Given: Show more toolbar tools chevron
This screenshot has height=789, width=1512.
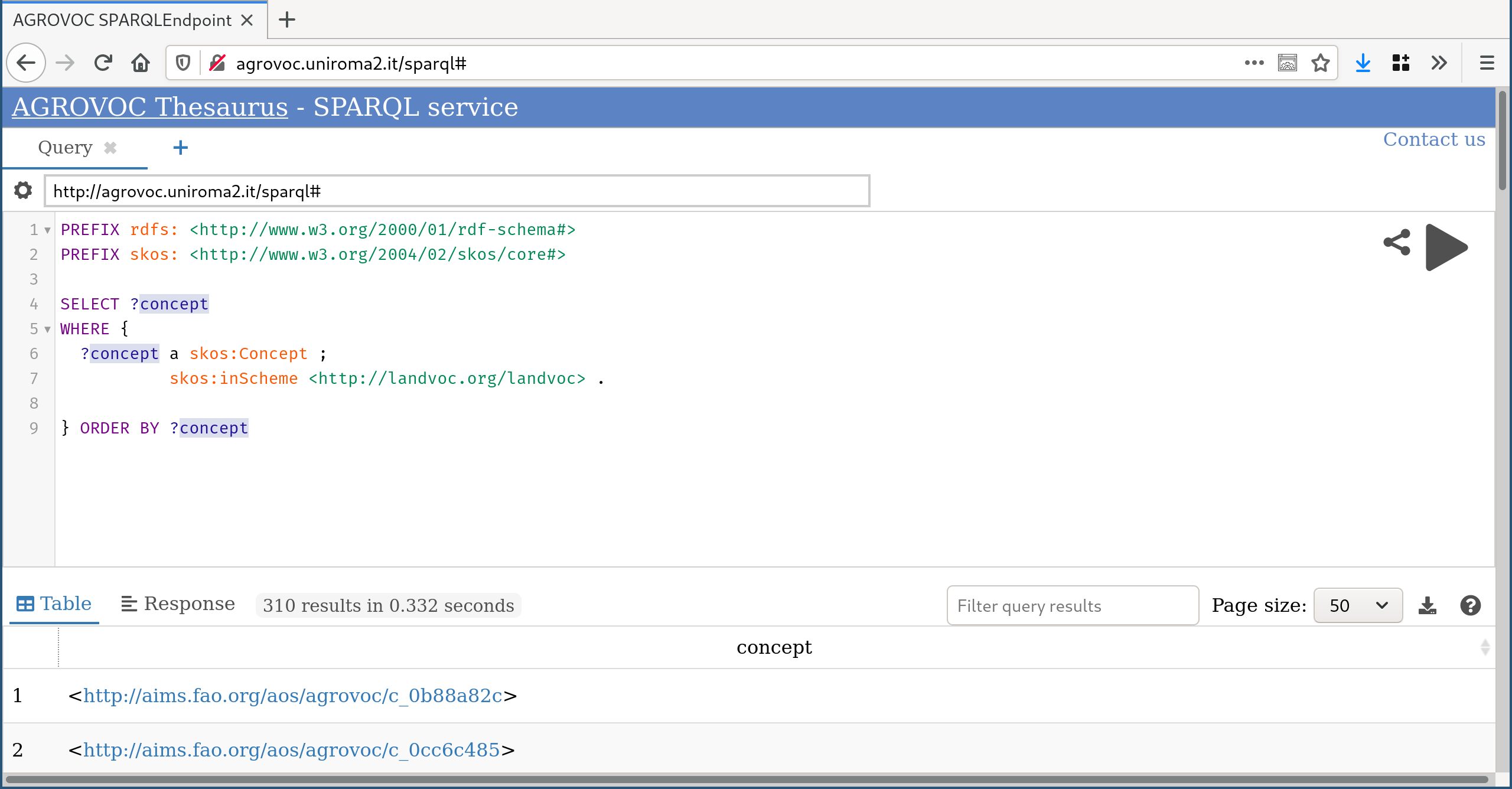Looking at the screenshot, I should (x=1439, y=63).
